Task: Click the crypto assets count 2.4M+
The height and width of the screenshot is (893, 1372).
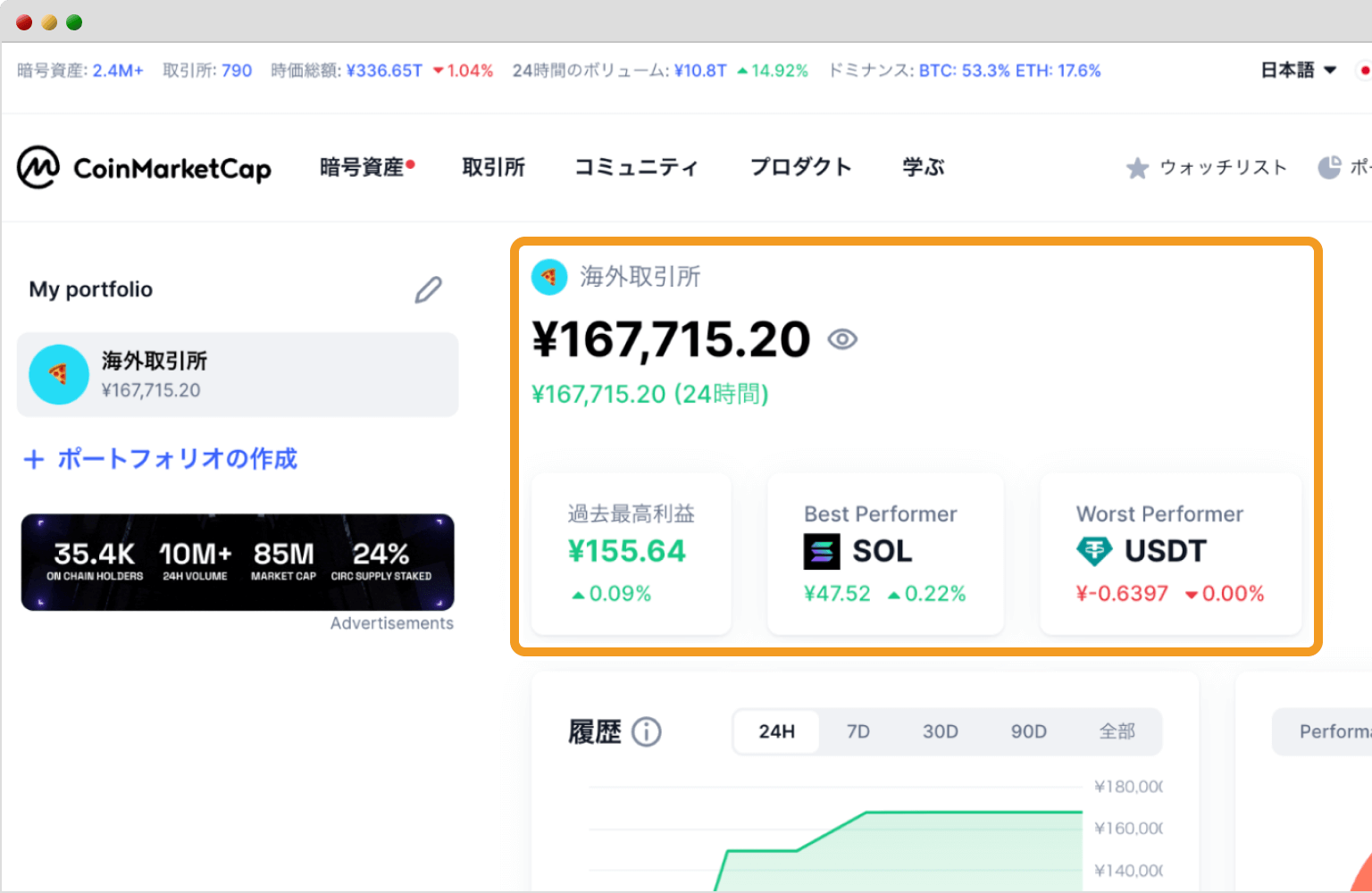Action: click(118, 71)
